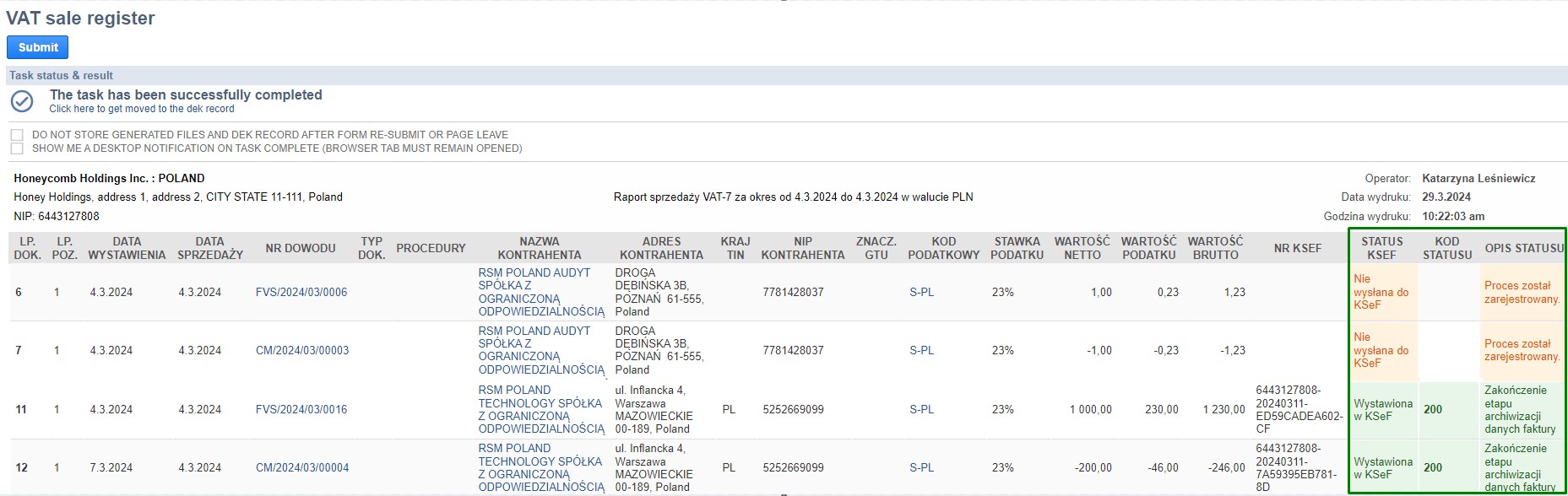Open invoice FVS/2024/03/0016
The width and height of the screenshot is (1568, 496).
pos(301,410)
